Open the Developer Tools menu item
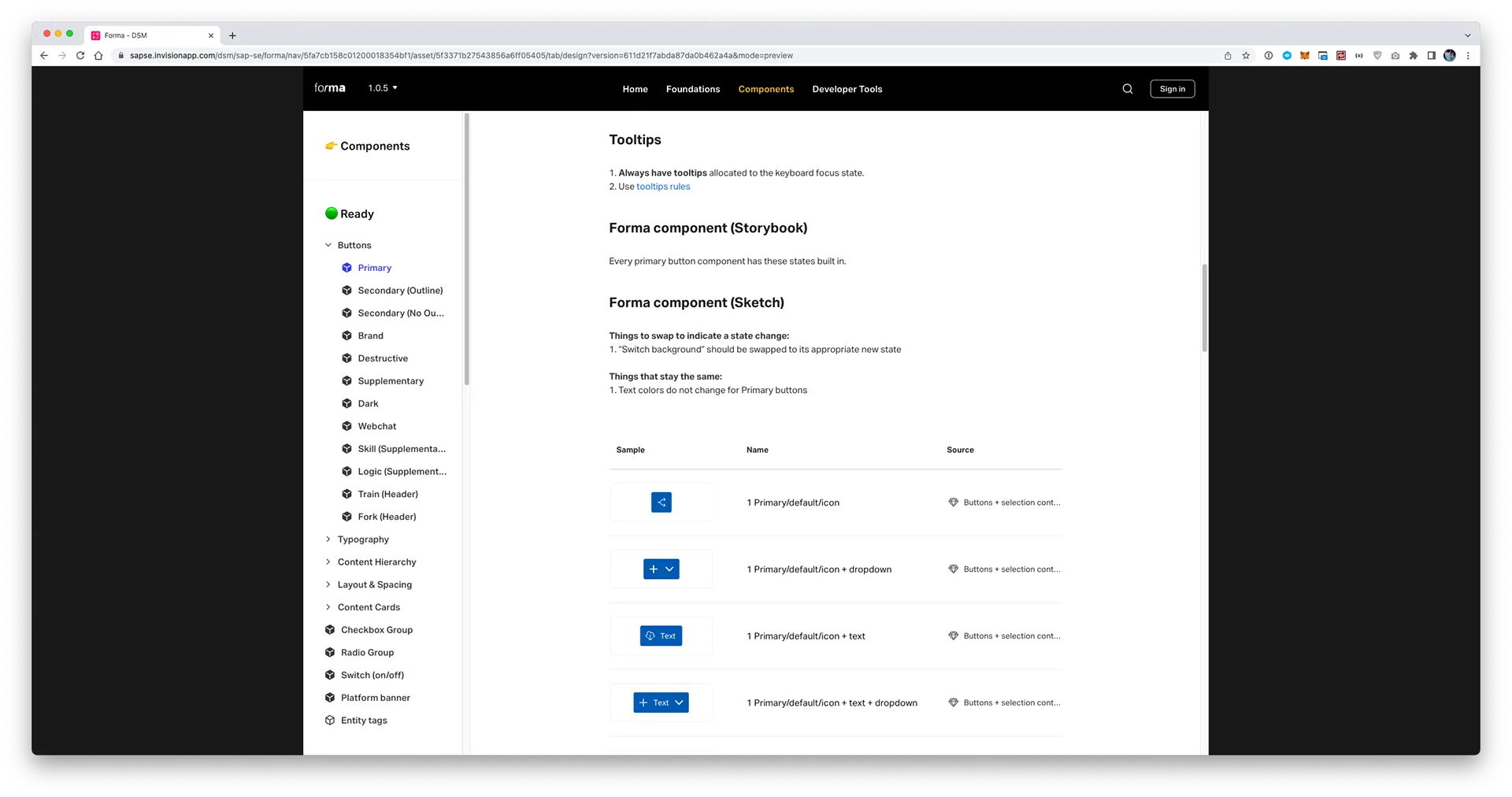 [x=847, y=89]
